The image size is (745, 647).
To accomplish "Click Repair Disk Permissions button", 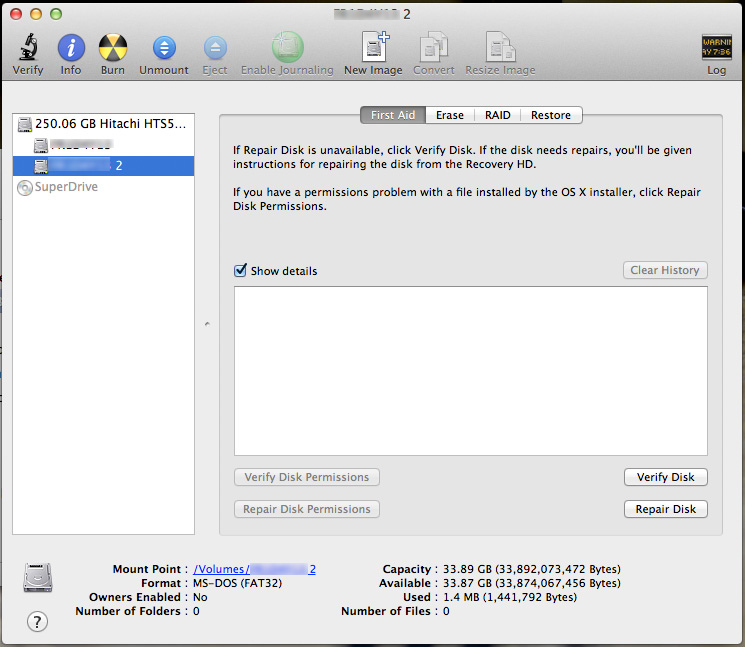I will click(306, 509).
